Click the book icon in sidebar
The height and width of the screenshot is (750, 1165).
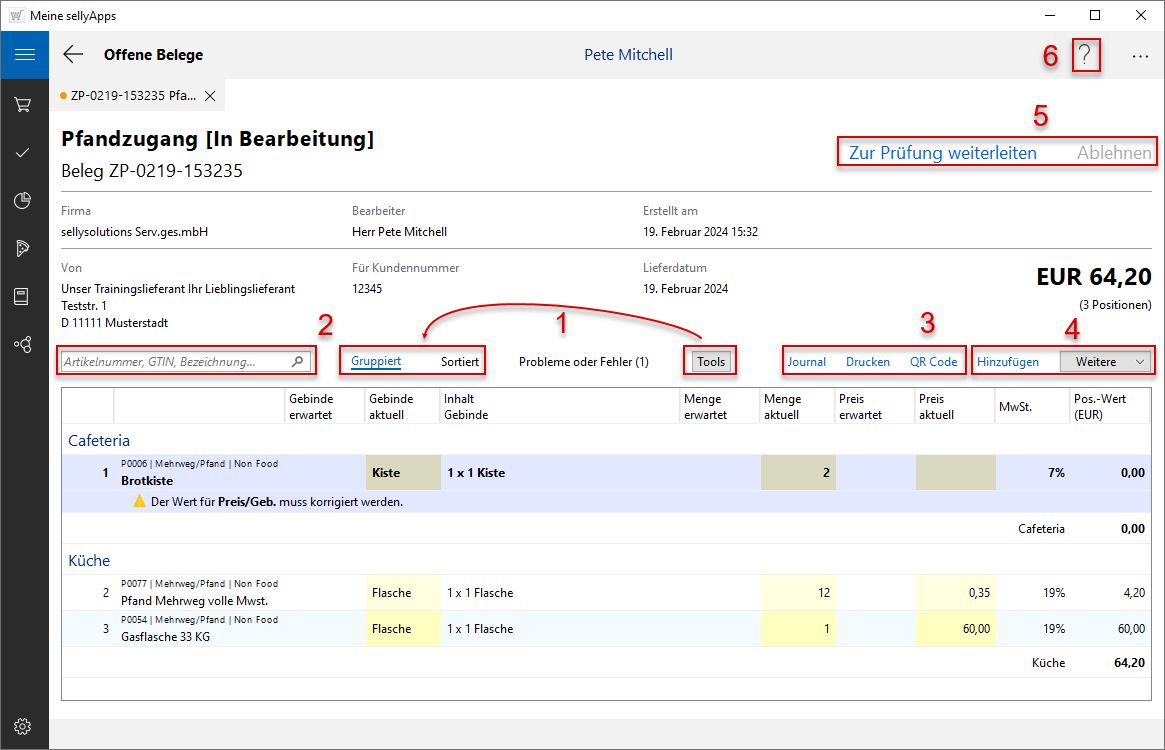coord(22,296)
